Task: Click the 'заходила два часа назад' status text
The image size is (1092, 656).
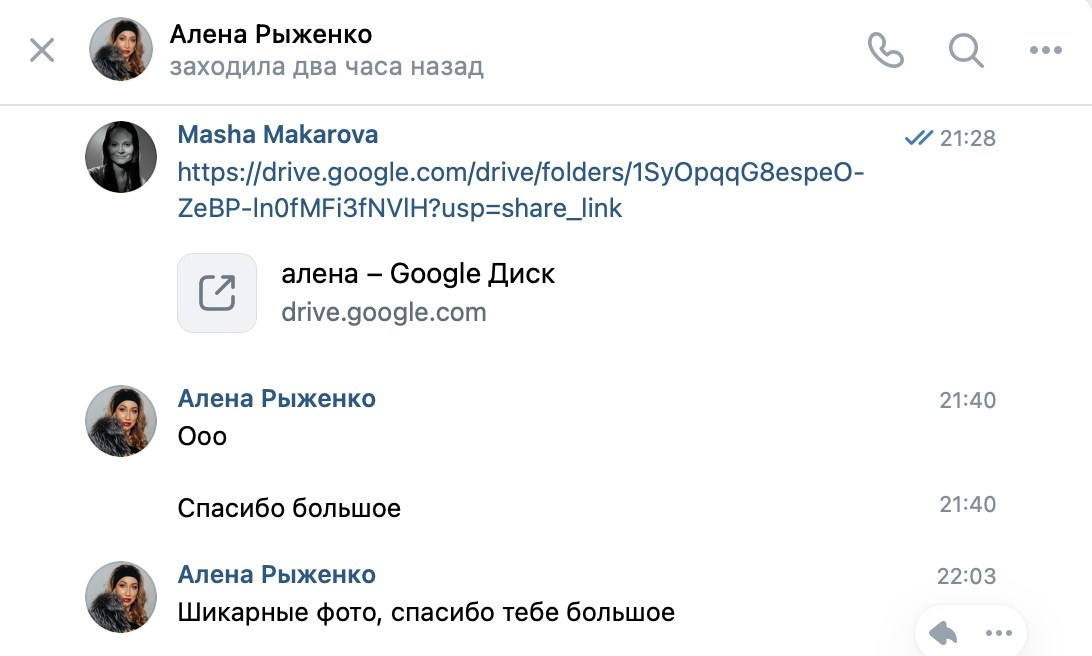Action: tap(328, 66)
